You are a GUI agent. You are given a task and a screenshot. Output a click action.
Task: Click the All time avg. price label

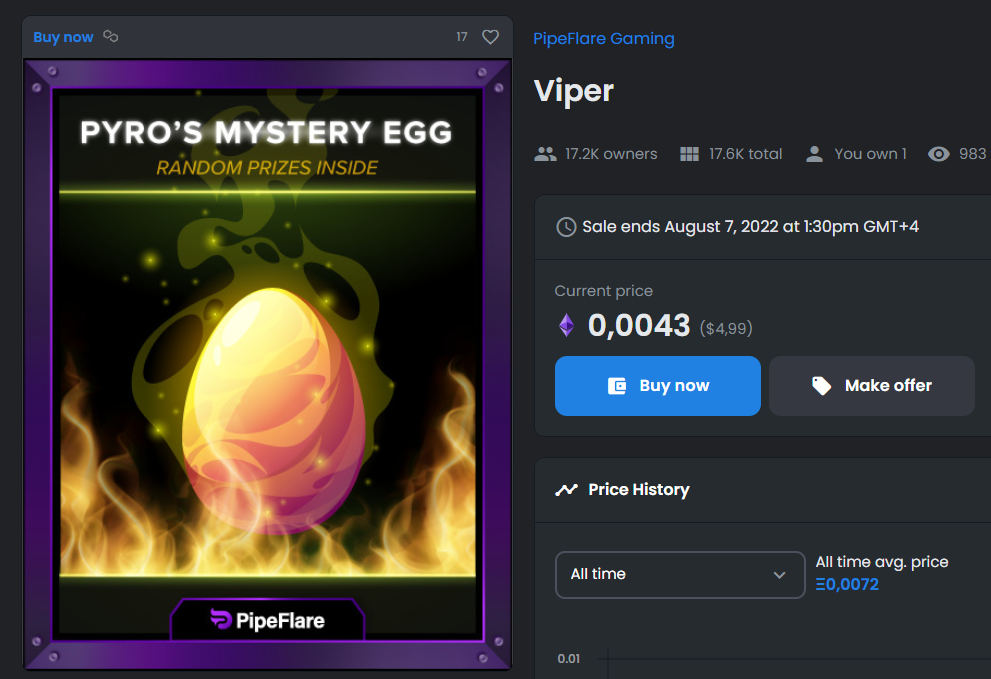click(x=882, y=561)
